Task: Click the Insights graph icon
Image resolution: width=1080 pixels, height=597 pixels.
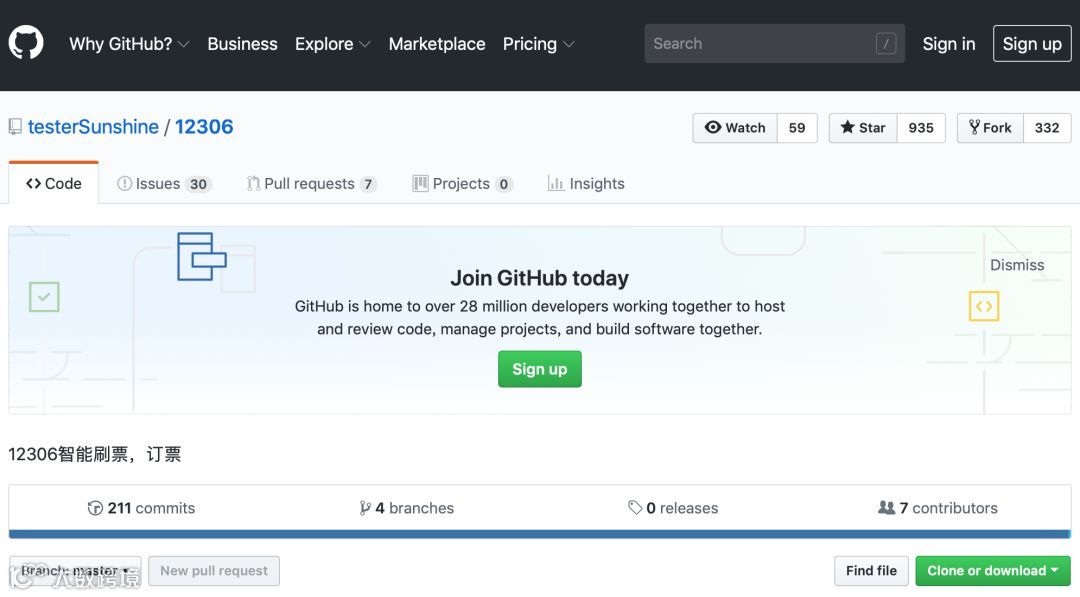Action: coord(555,184)
